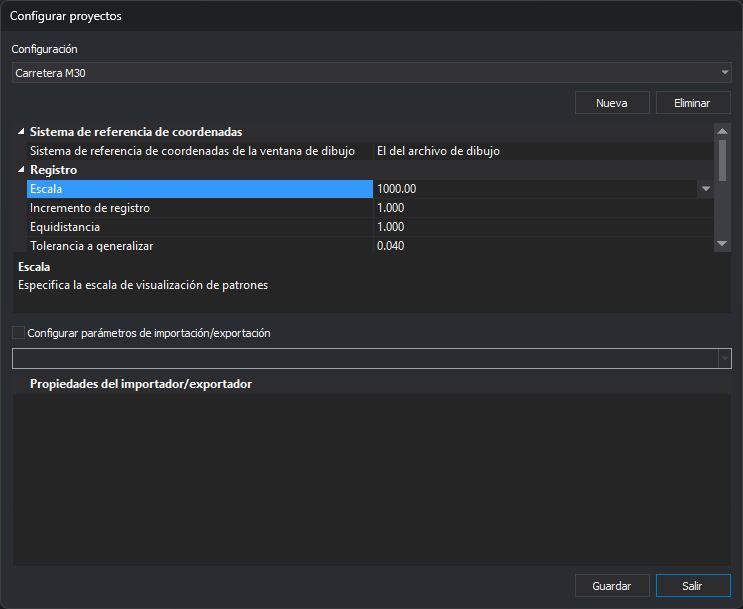Click the Nueva button
This screenshot has width=743, height=609.
pyautogui.click(x=612, y=103)
